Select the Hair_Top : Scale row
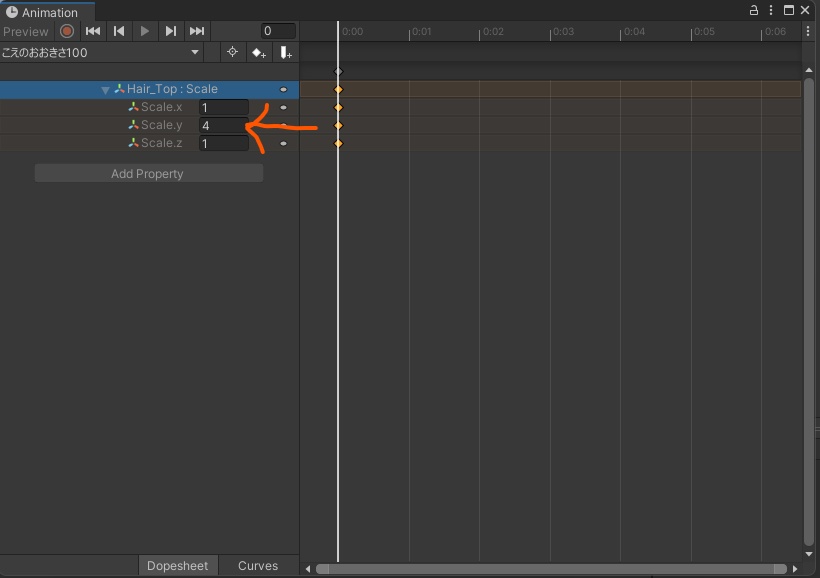This screenshot has height=578, width=820. [150, 89]
